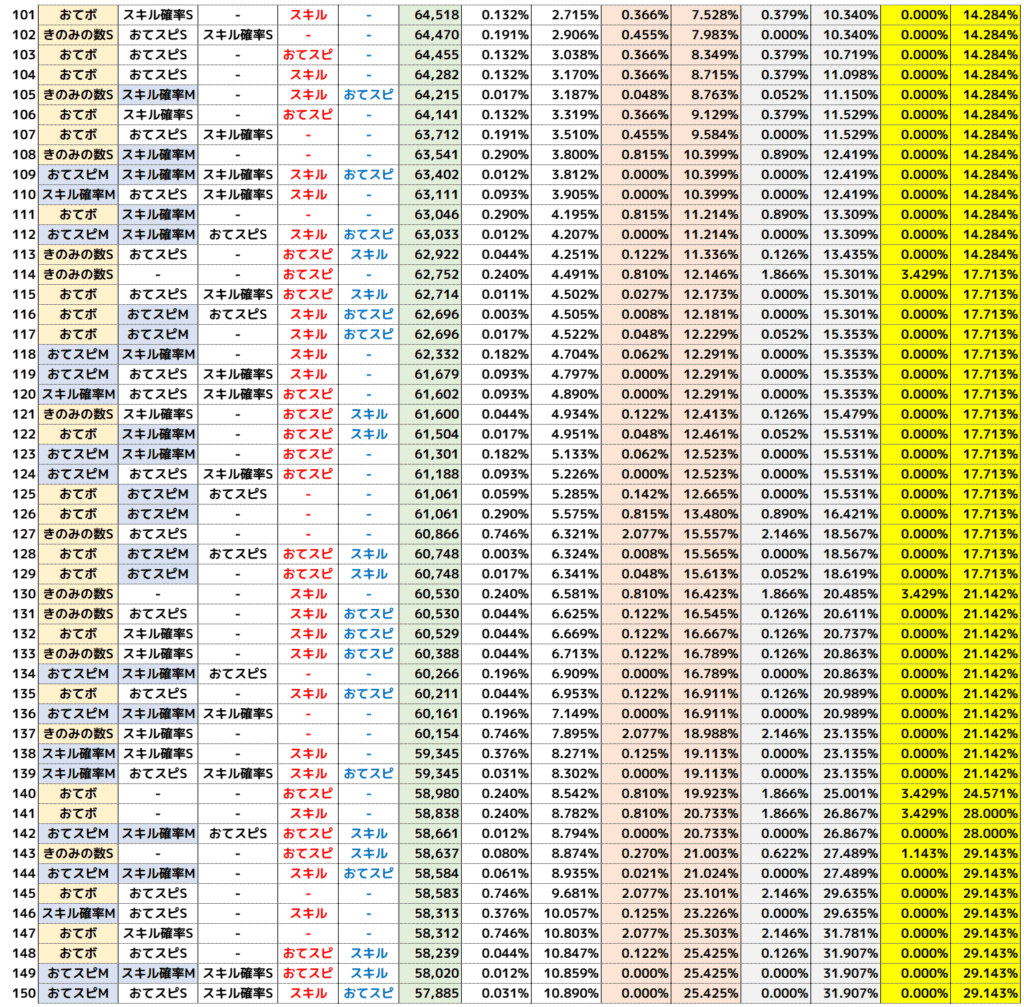The height and width of the screenshot is (1007, 1024).
Task: Select the 2.715% cell in row 101
Action: click(x=566, y=14)
